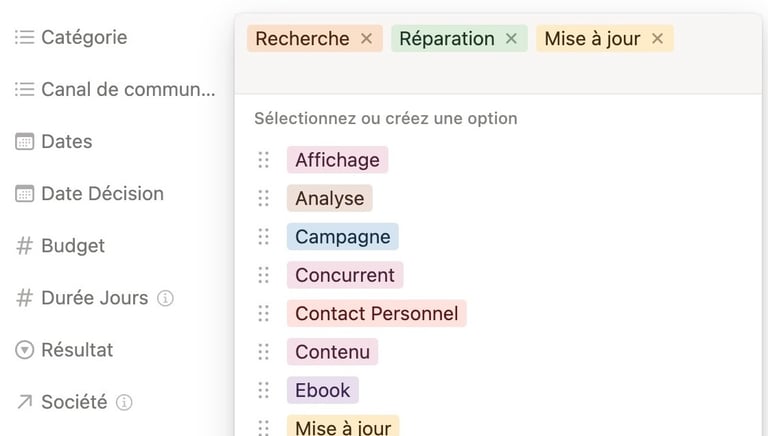Pick the Ebook option
Screen dimensions: 768x436
(x=323, y=390)
